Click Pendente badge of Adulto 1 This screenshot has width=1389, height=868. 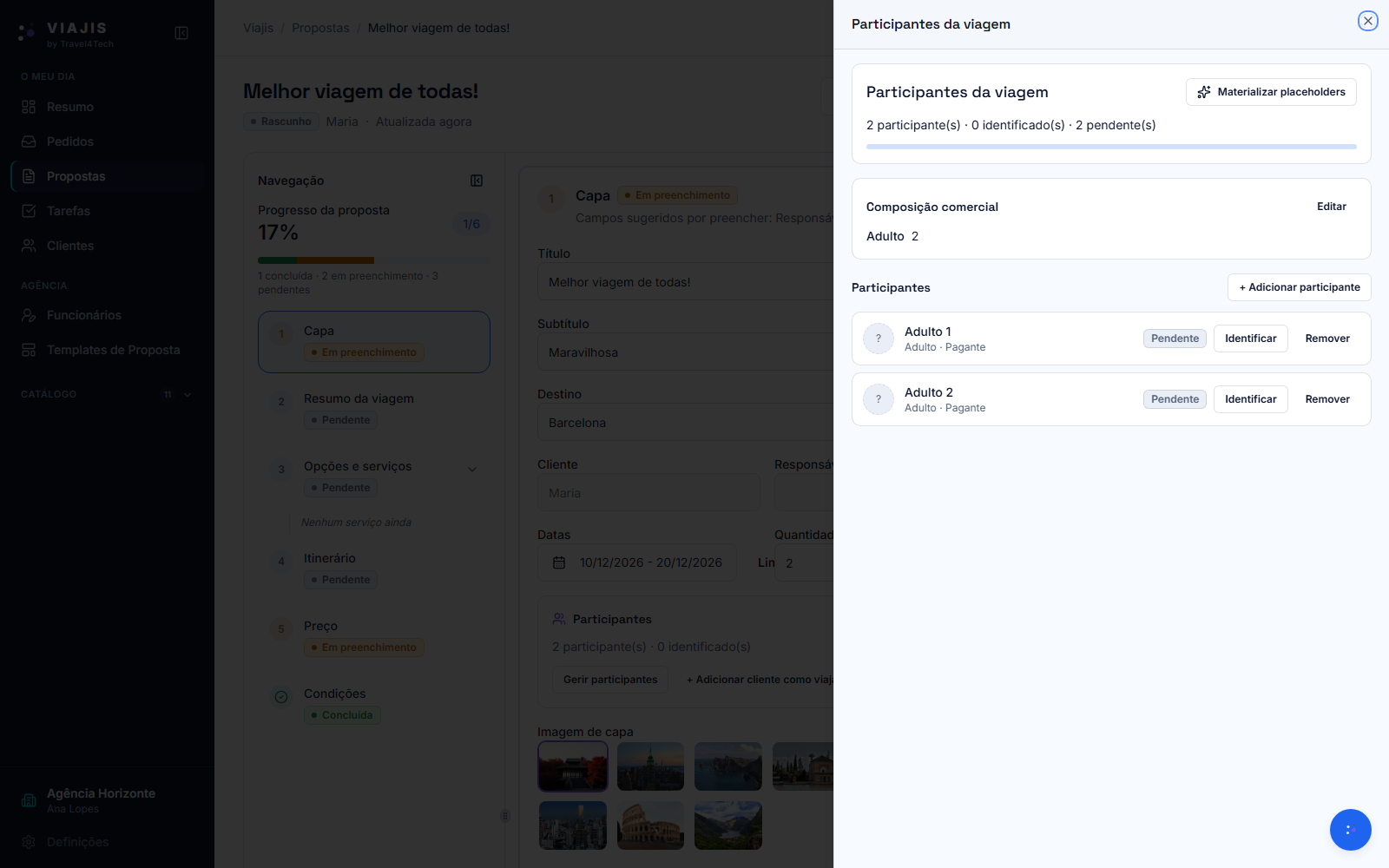click(x=1175, y=339)
